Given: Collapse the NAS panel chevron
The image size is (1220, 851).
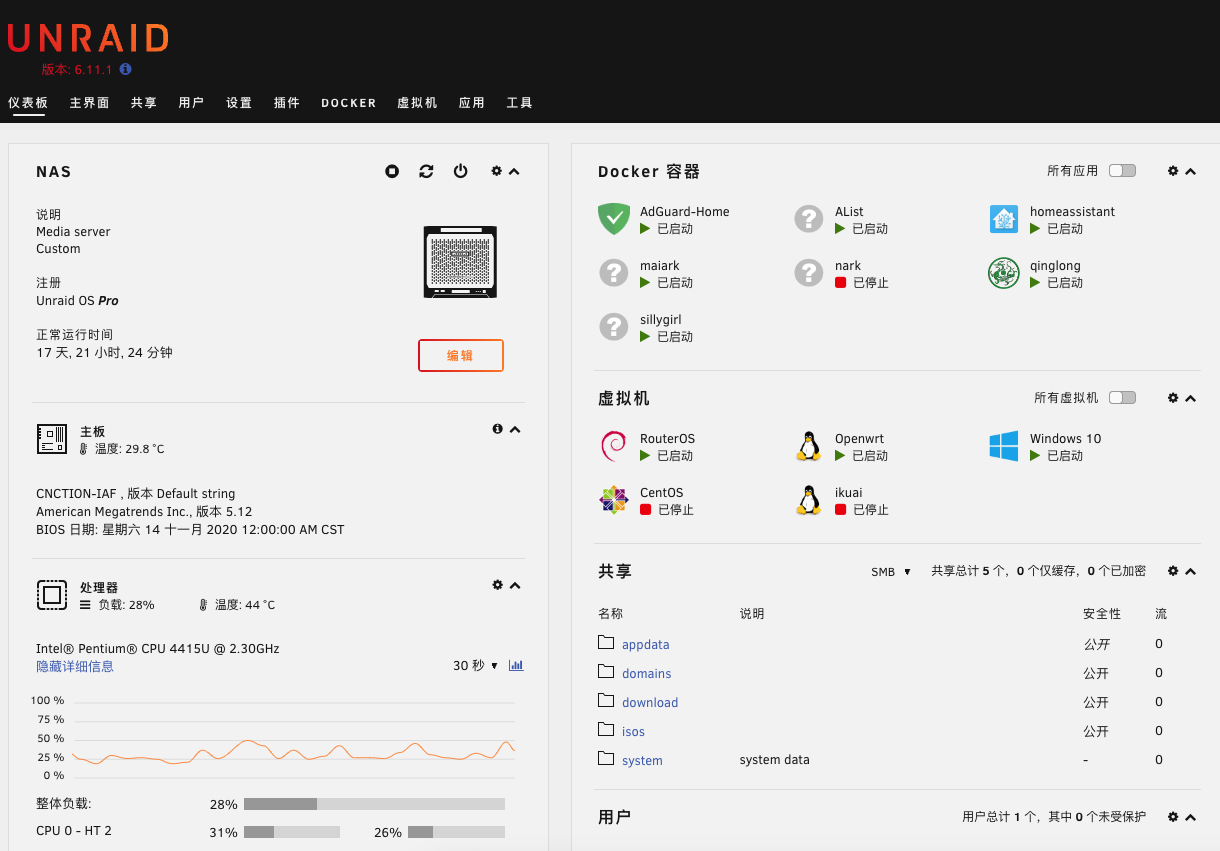Looking at the screenshot, I should click(514, 172).
